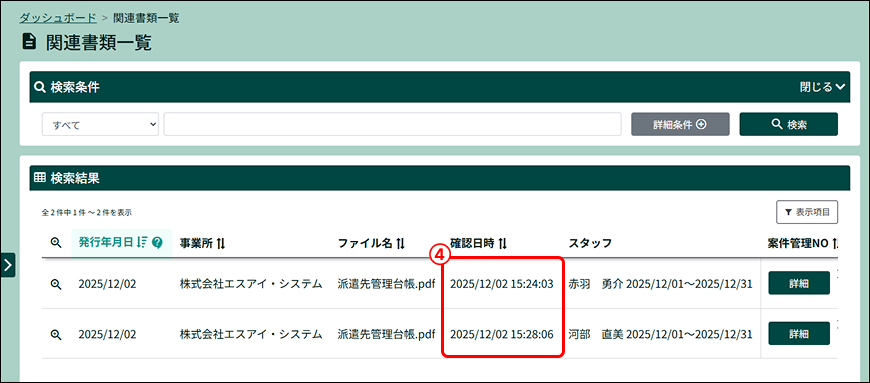Image resolution: width=870 pixels, height=383 pixels.
Task: Open 詳細 for 河部 直美 row
Action: coord(799,334)
